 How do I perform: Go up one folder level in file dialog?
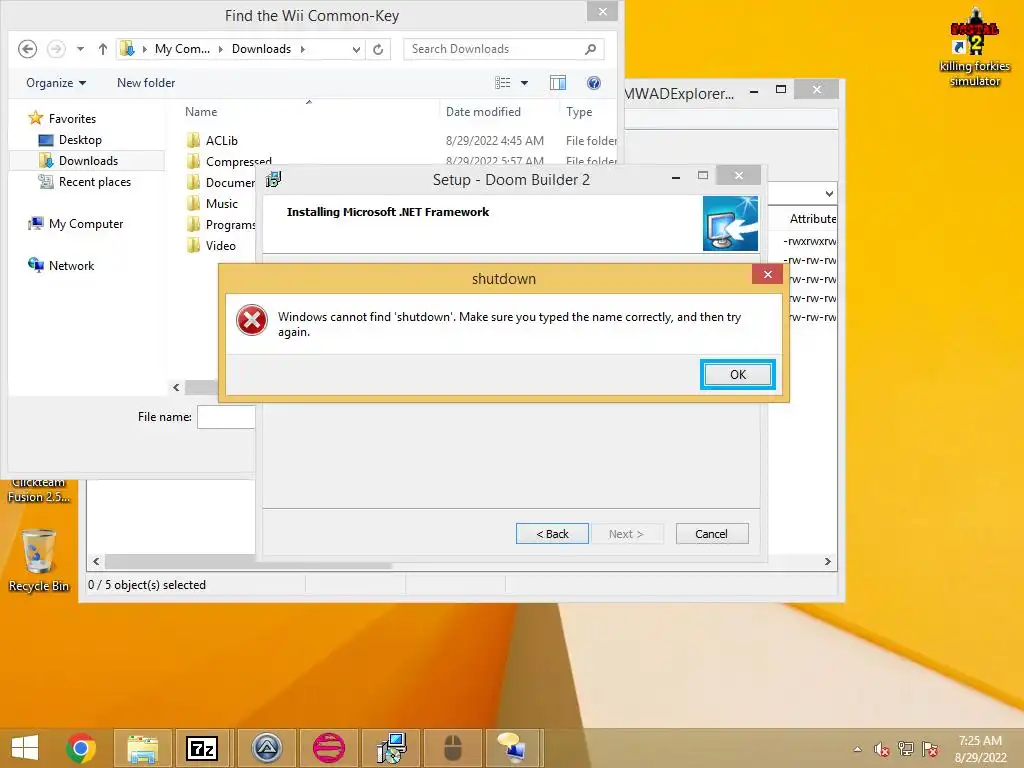pyautogui.click(x=103, y=49)
